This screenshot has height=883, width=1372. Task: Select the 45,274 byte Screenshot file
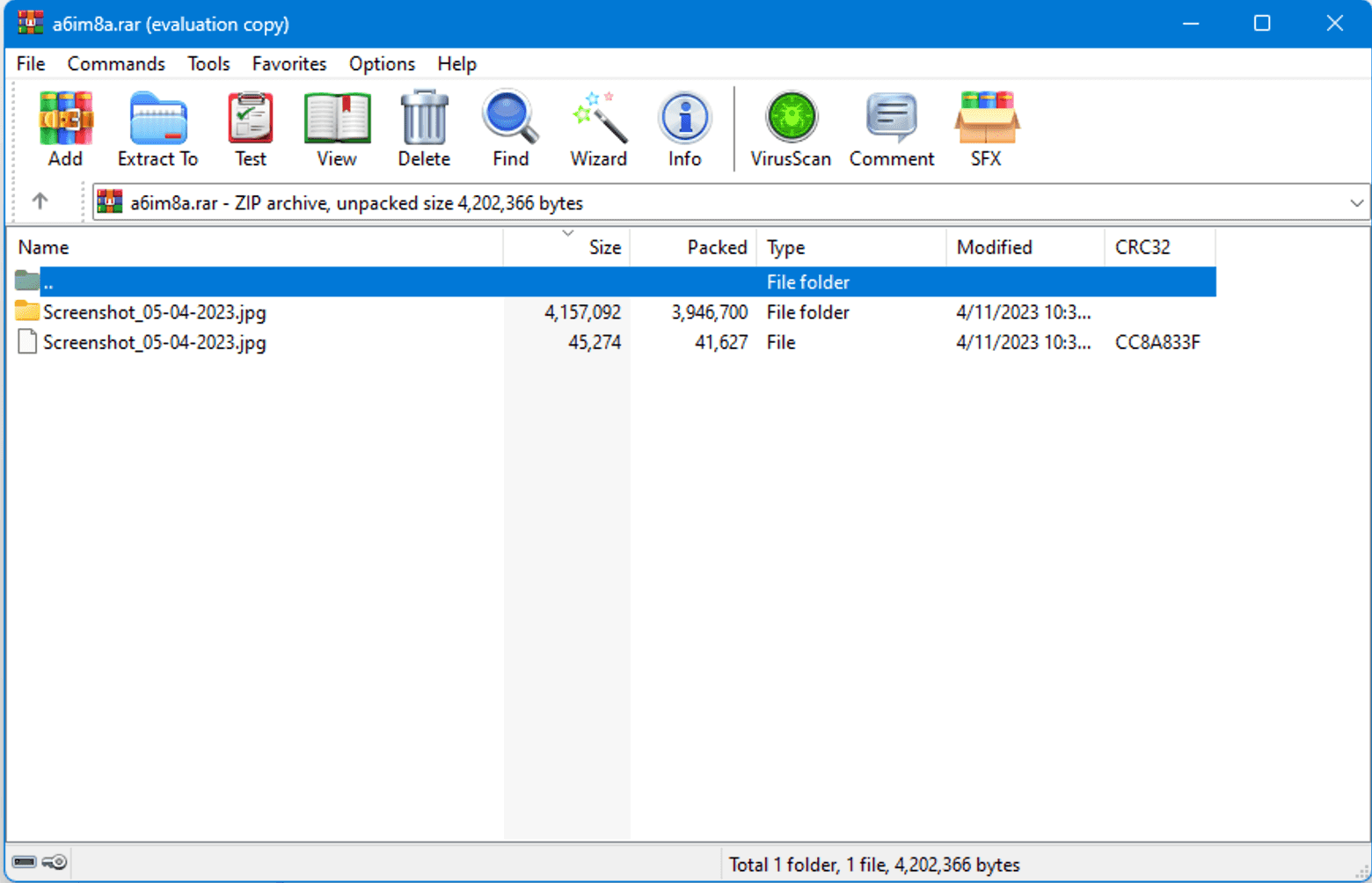[154, 342]
